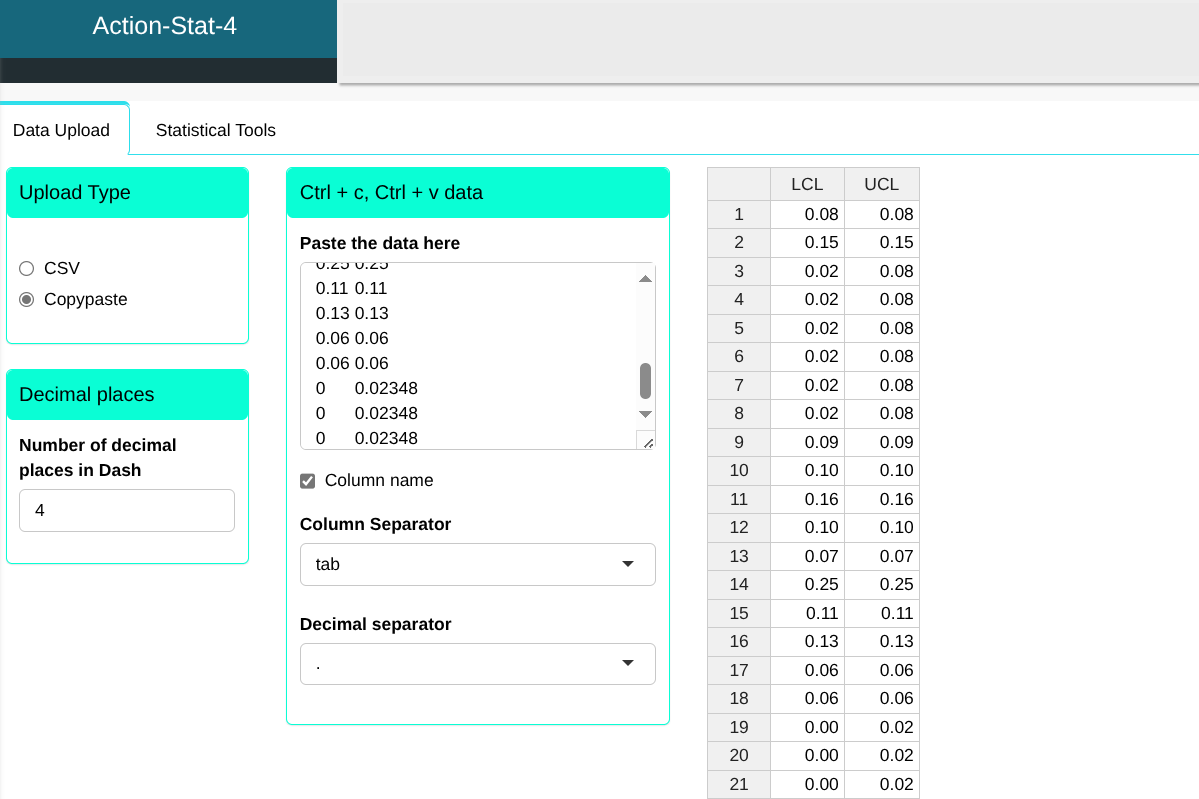Click the UCL cell in row 3

881,271
